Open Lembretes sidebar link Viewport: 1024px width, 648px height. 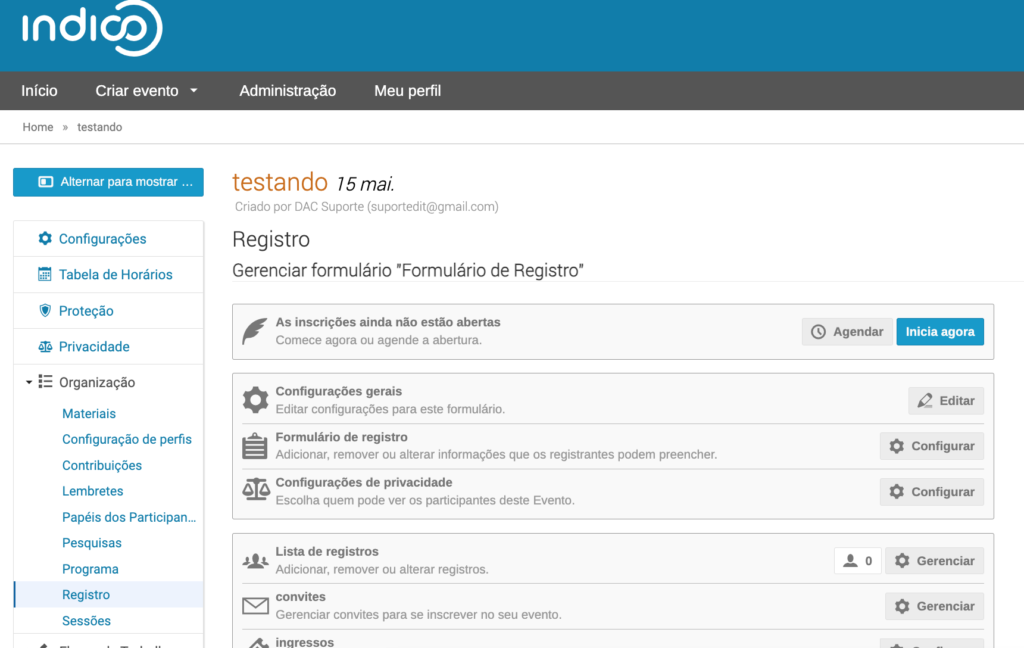pyautogui.click(x=93, y=491)
